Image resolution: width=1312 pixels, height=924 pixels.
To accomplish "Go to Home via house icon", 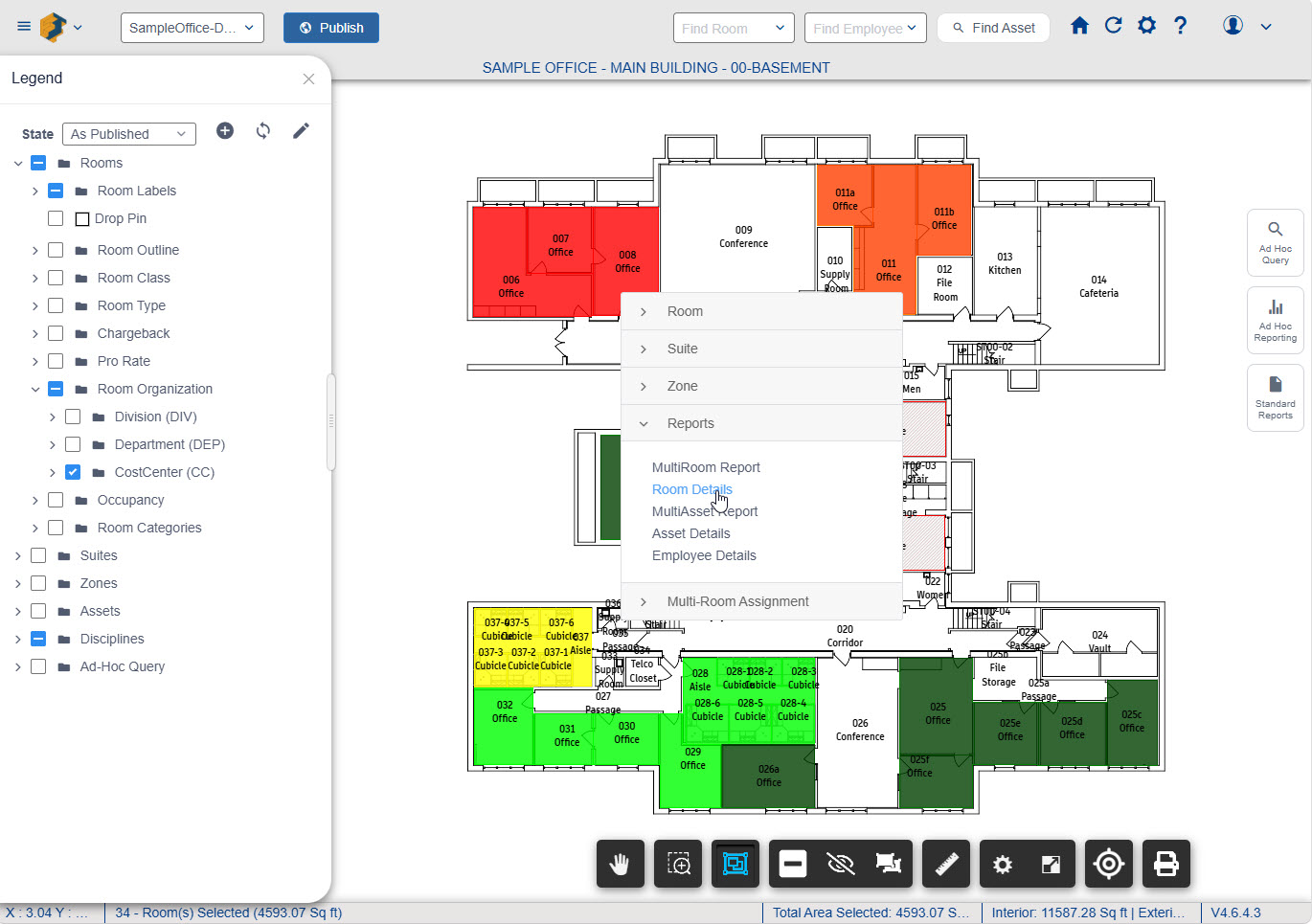I will click(1079, 26).
